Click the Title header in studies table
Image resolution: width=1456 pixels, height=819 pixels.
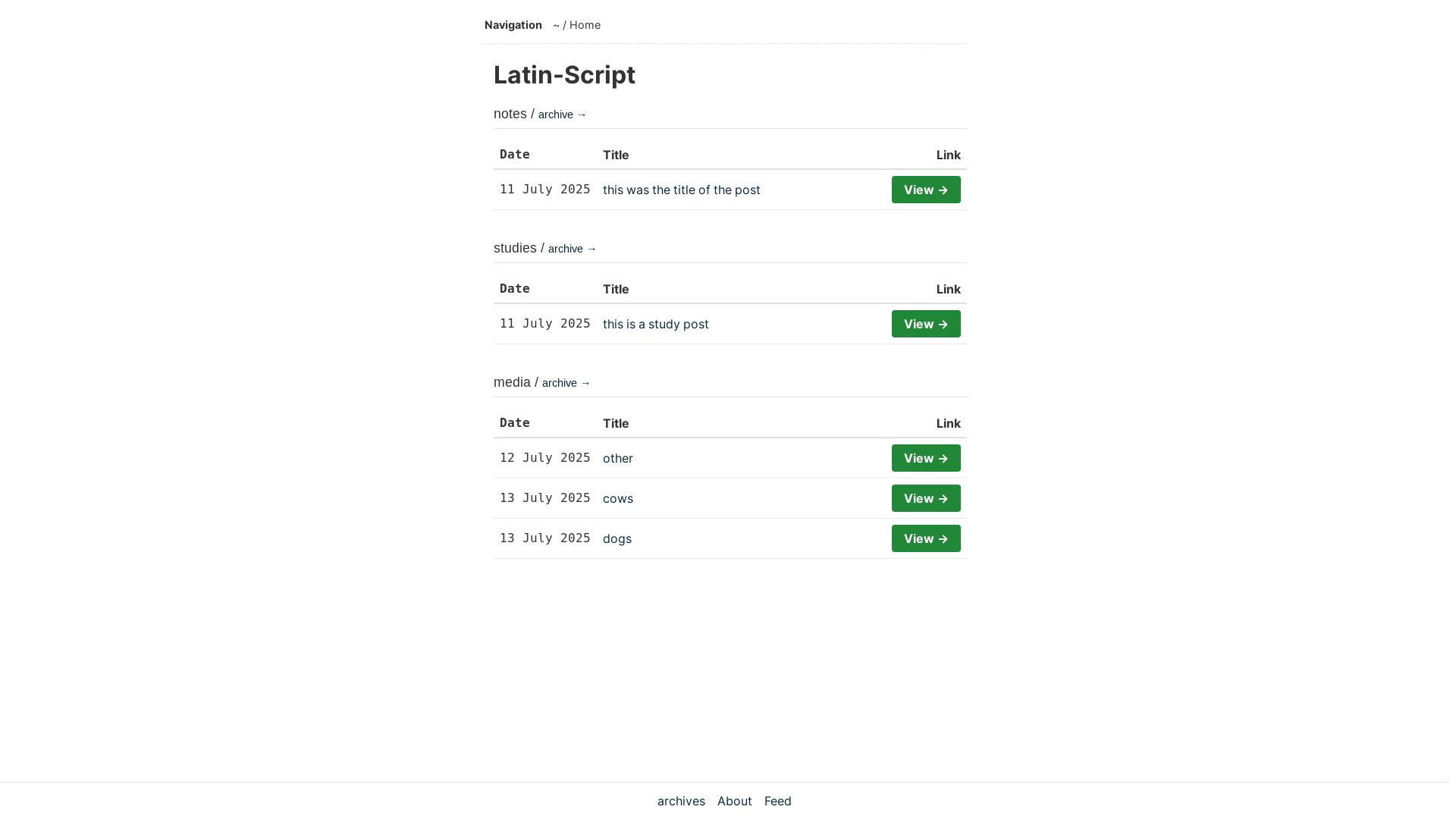pos(616,289)
